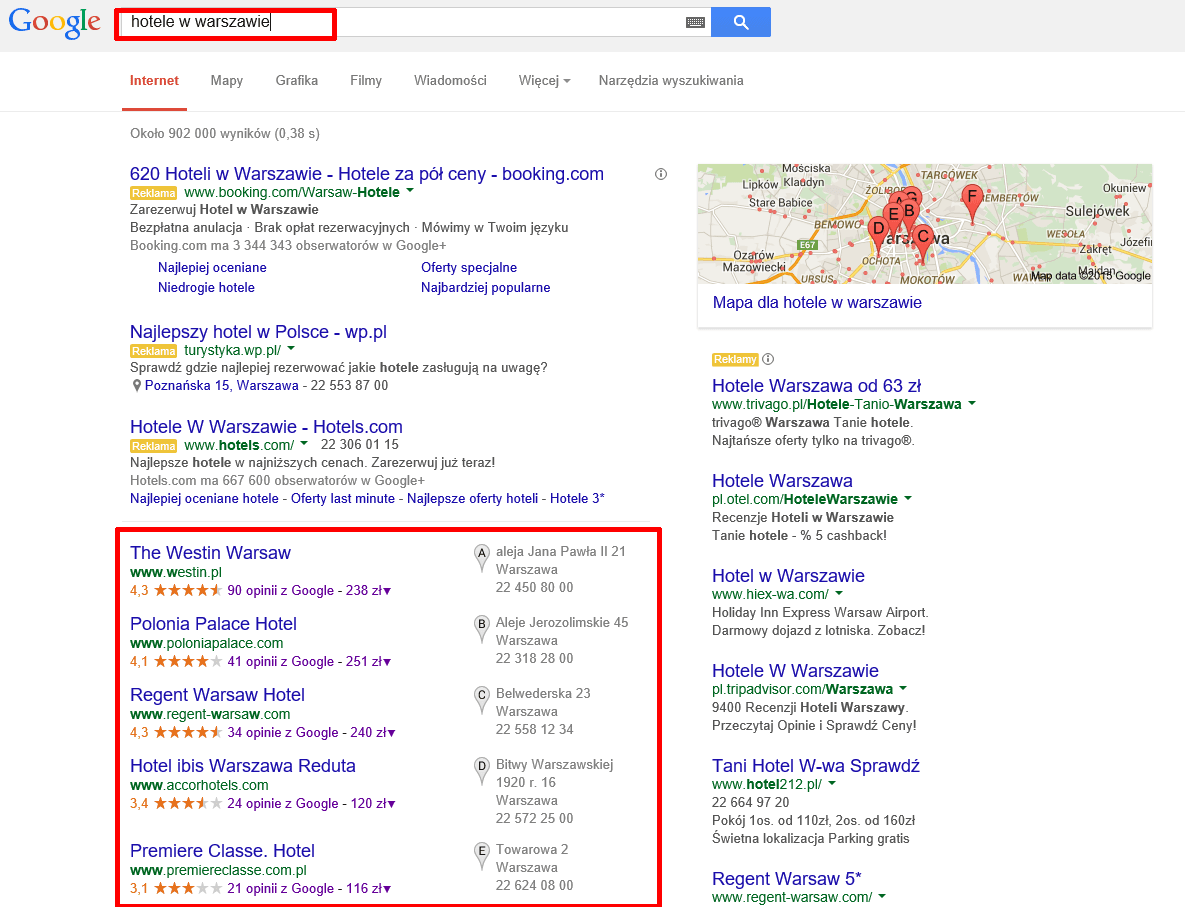Open 41 opinii z Google reviews link
The image size is (1185, 907).
click(x=280, y=661)
